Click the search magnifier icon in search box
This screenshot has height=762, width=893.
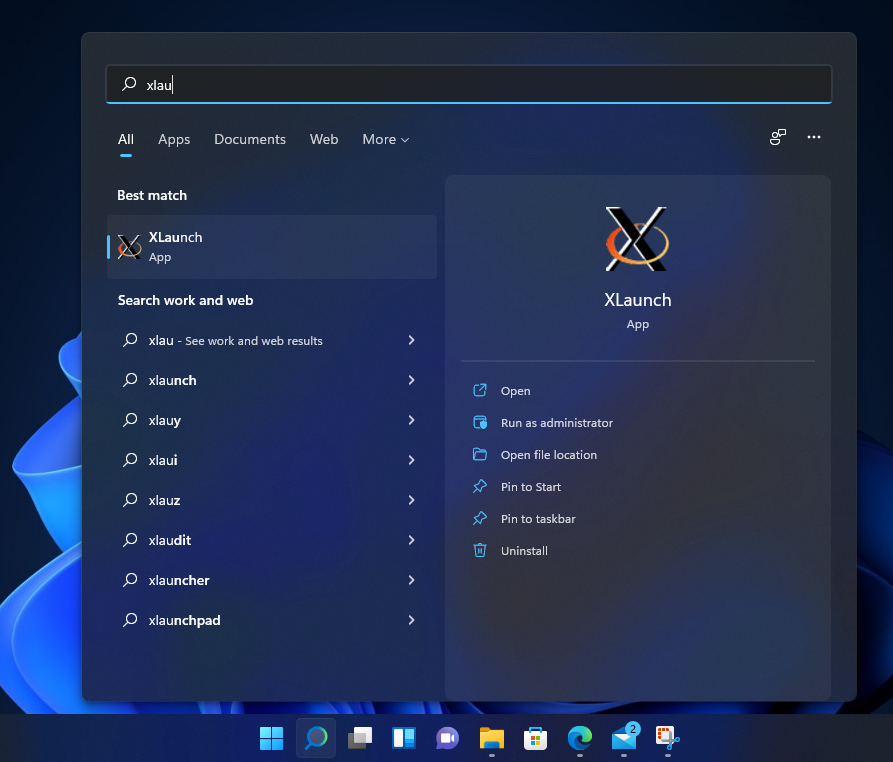pyautogui.click(x=129, y=84)
